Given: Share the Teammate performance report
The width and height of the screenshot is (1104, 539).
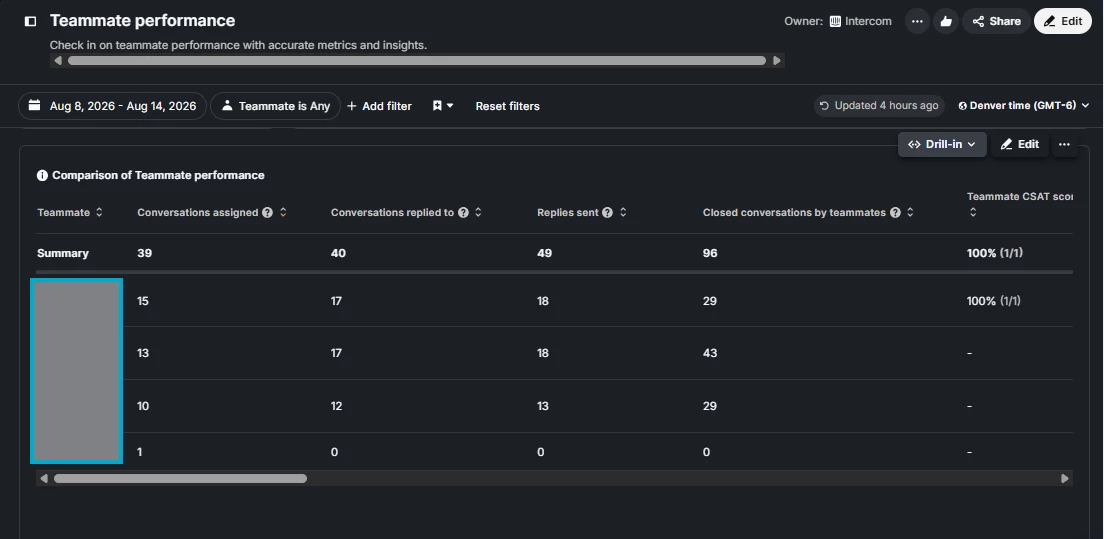Looking at the screenshot, I should (x=996, y=21).
